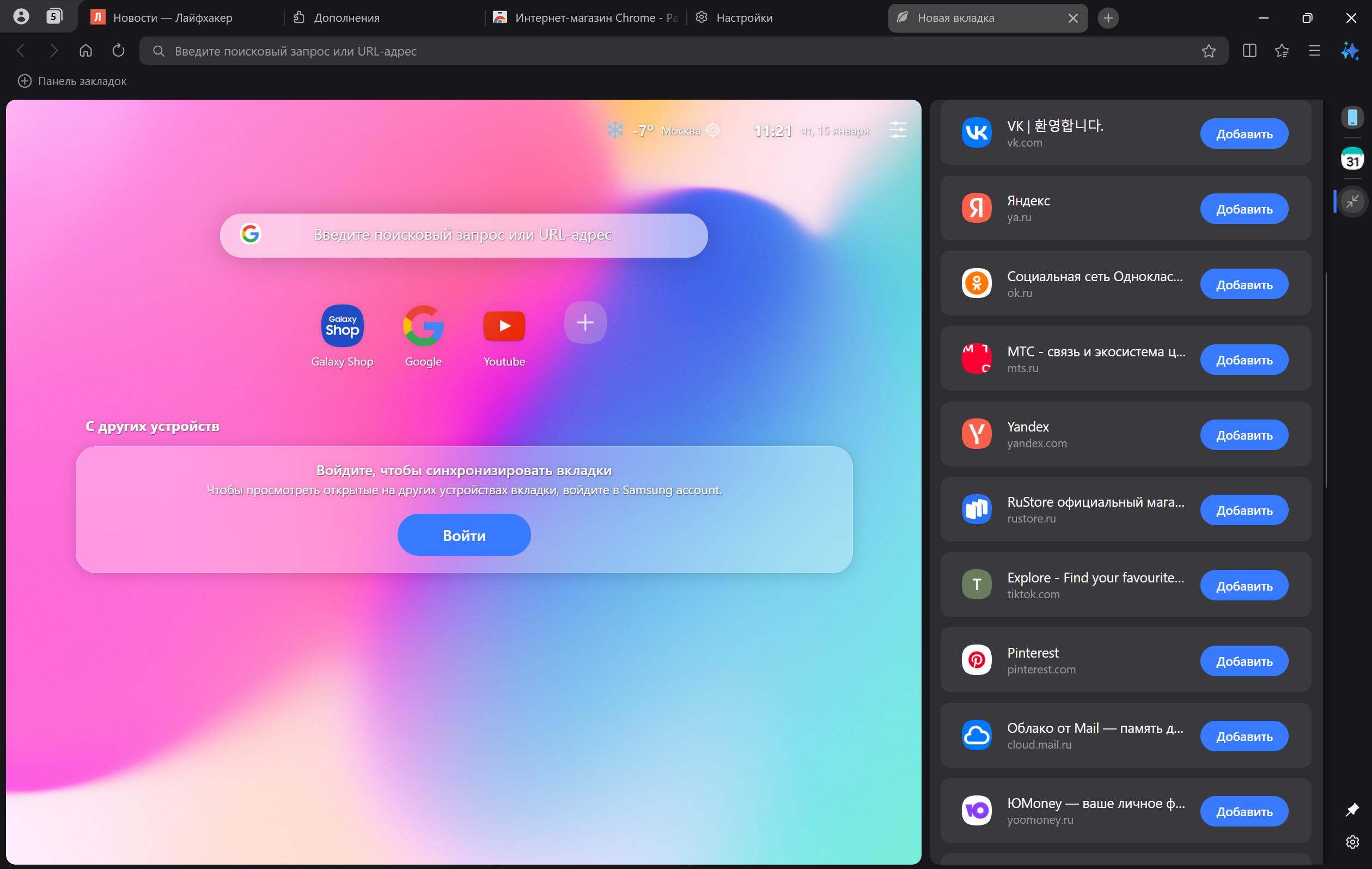
Task: Add vk.com with its Добавить button
Action: (x=1244, y=133)
